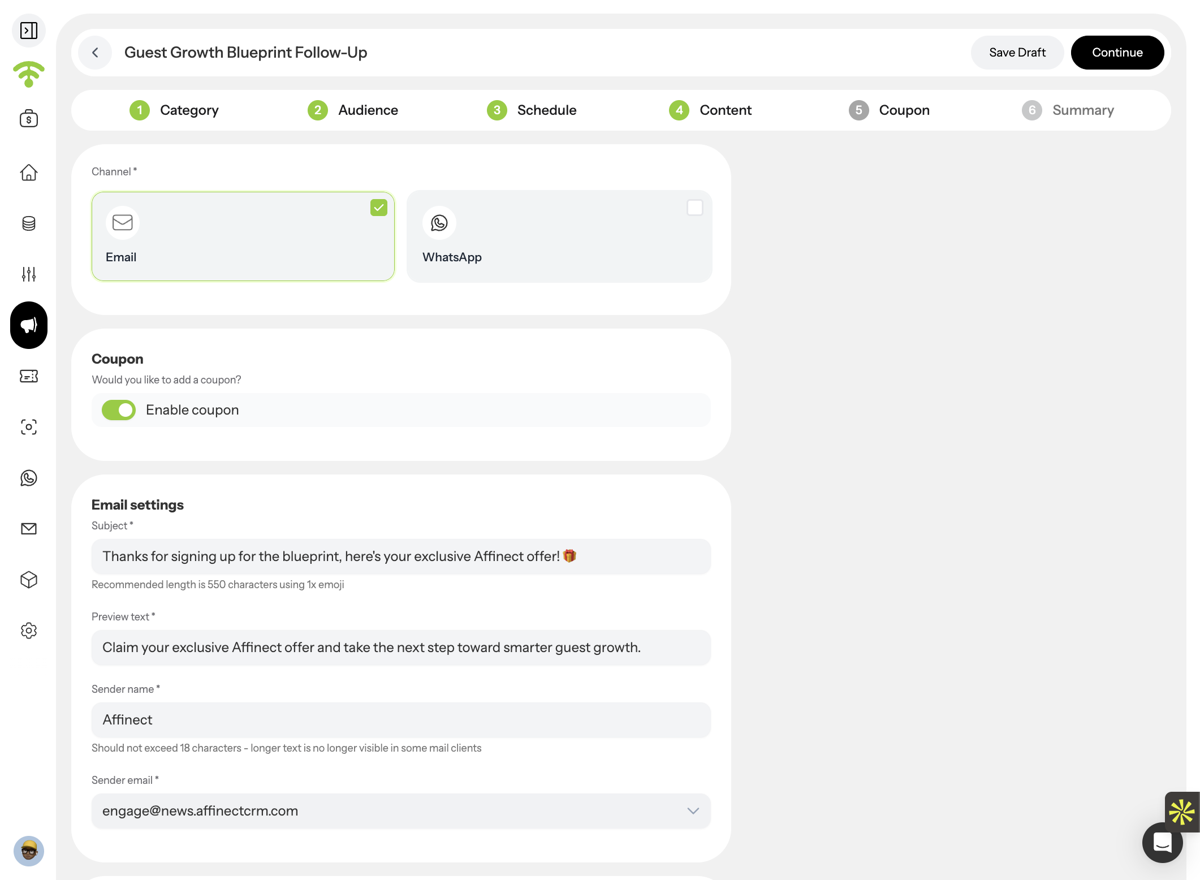Go to the Category step
Image resolution: width=1200 pixels, height=880 pixels.
[174, 110]
